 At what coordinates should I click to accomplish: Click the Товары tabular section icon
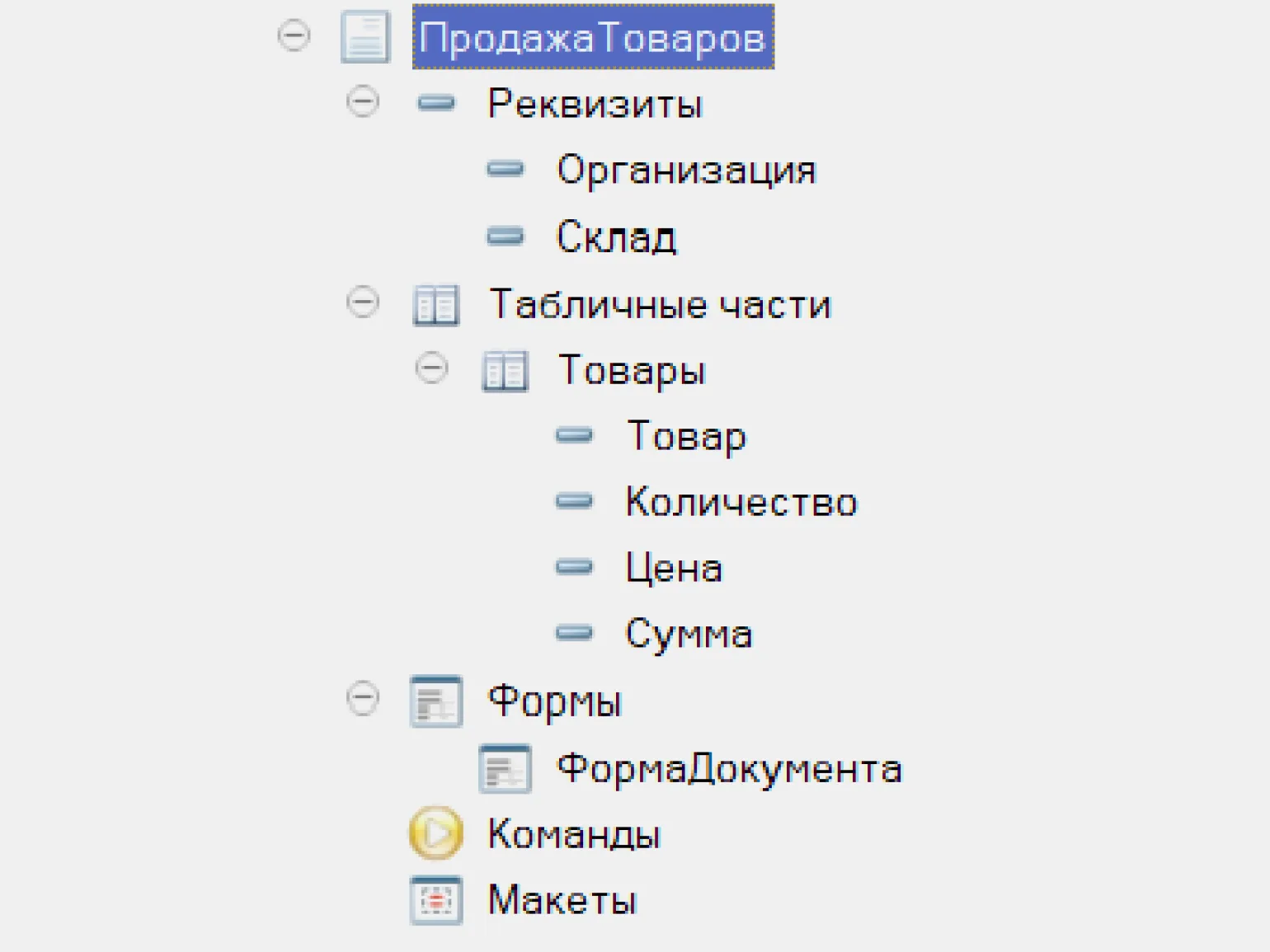tap(505, 371)
